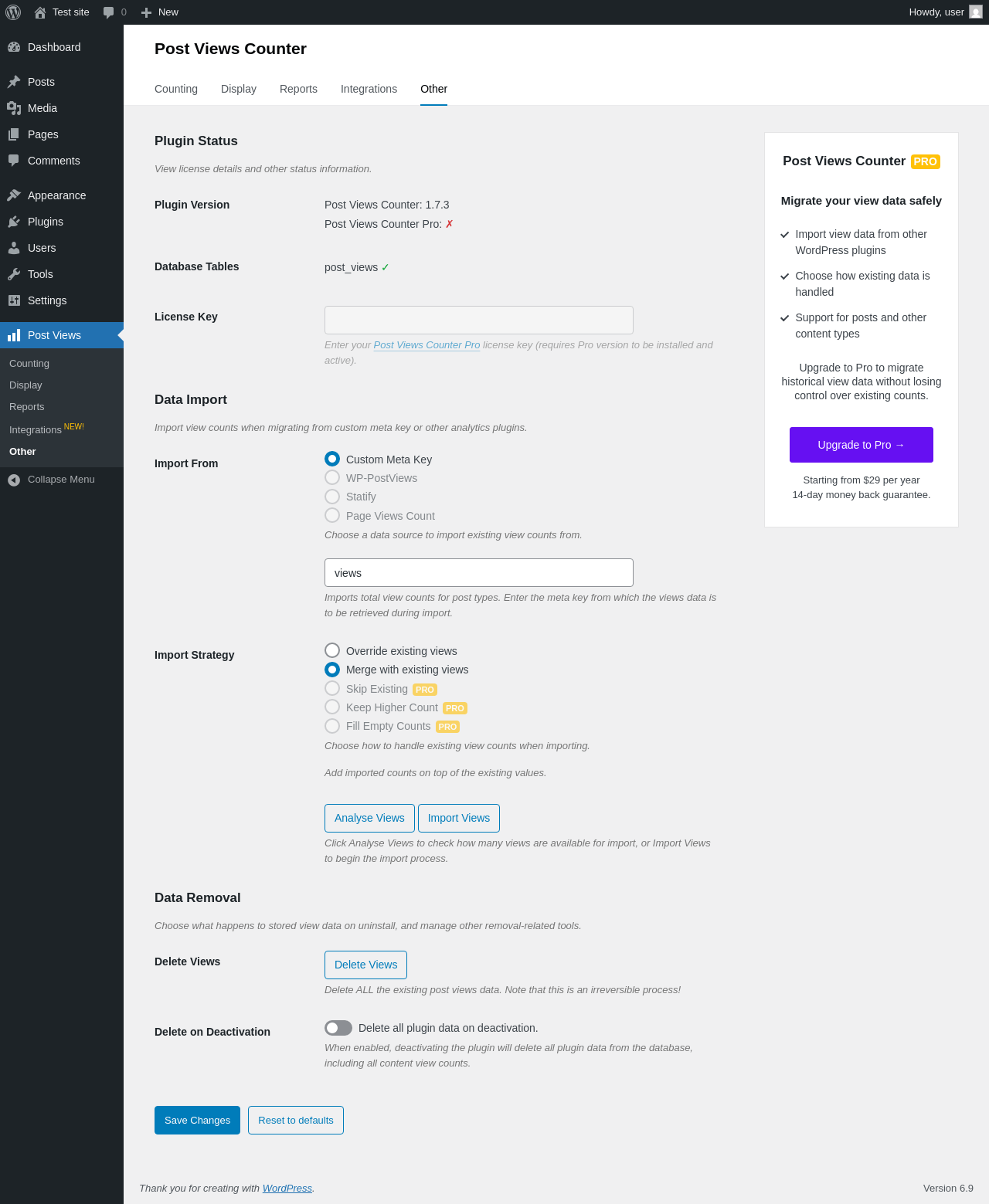Click the plus New icon
989x1204 pixels.
coord(146,12)
